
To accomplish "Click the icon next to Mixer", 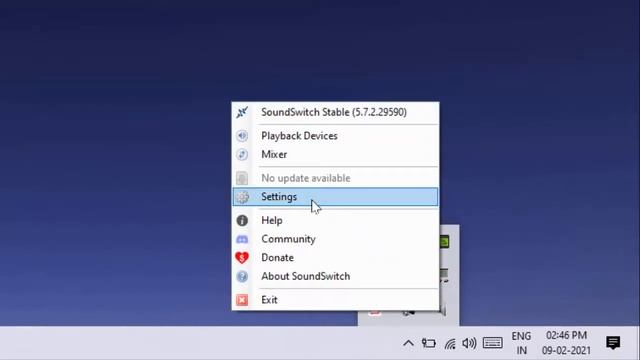I will tap(242, 155).
